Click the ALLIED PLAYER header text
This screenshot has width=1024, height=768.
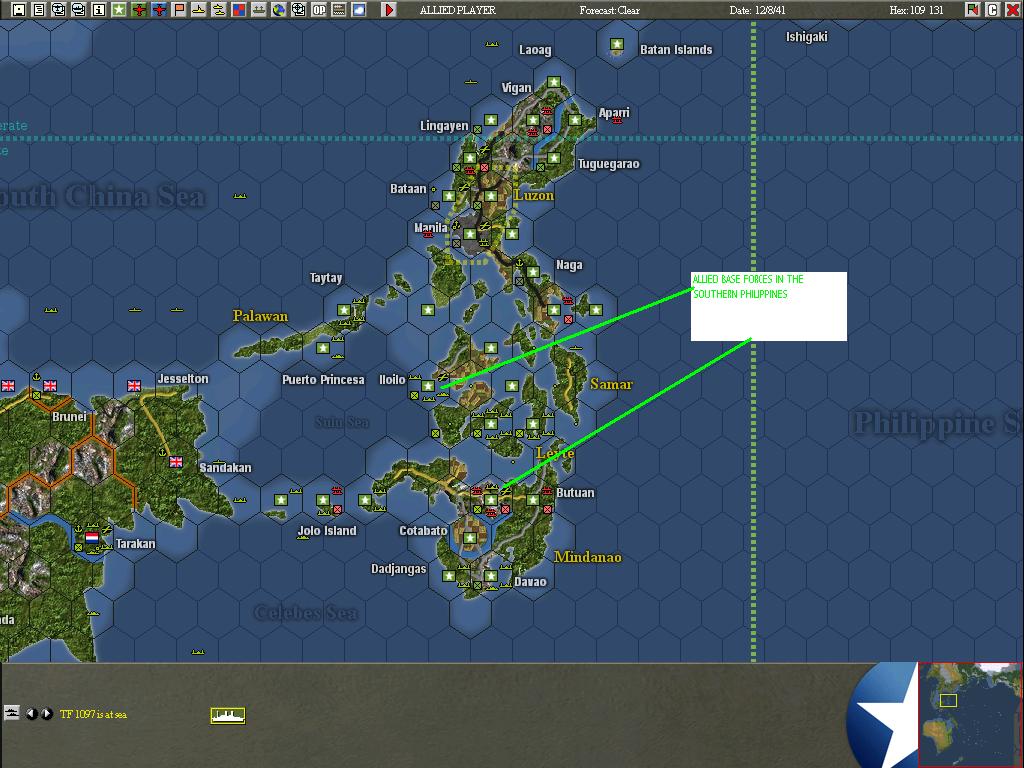point(458,10)
